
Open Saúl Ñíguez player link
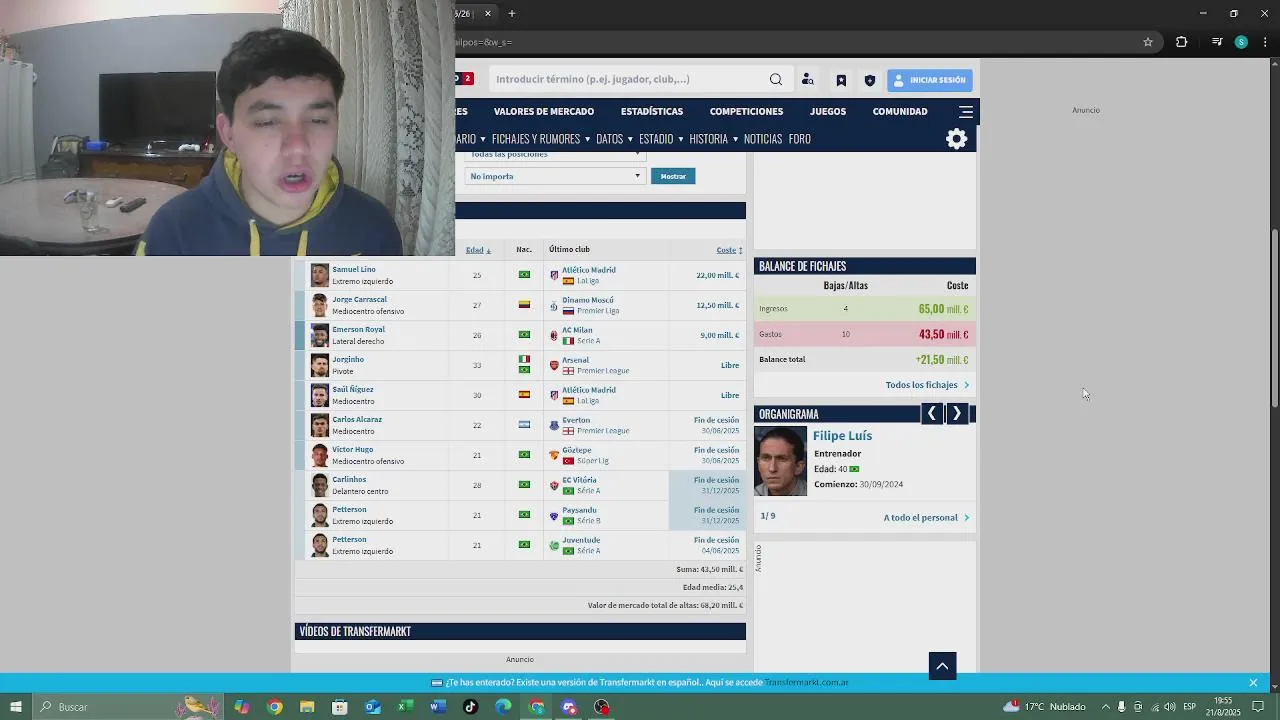[x=353, y=390]
